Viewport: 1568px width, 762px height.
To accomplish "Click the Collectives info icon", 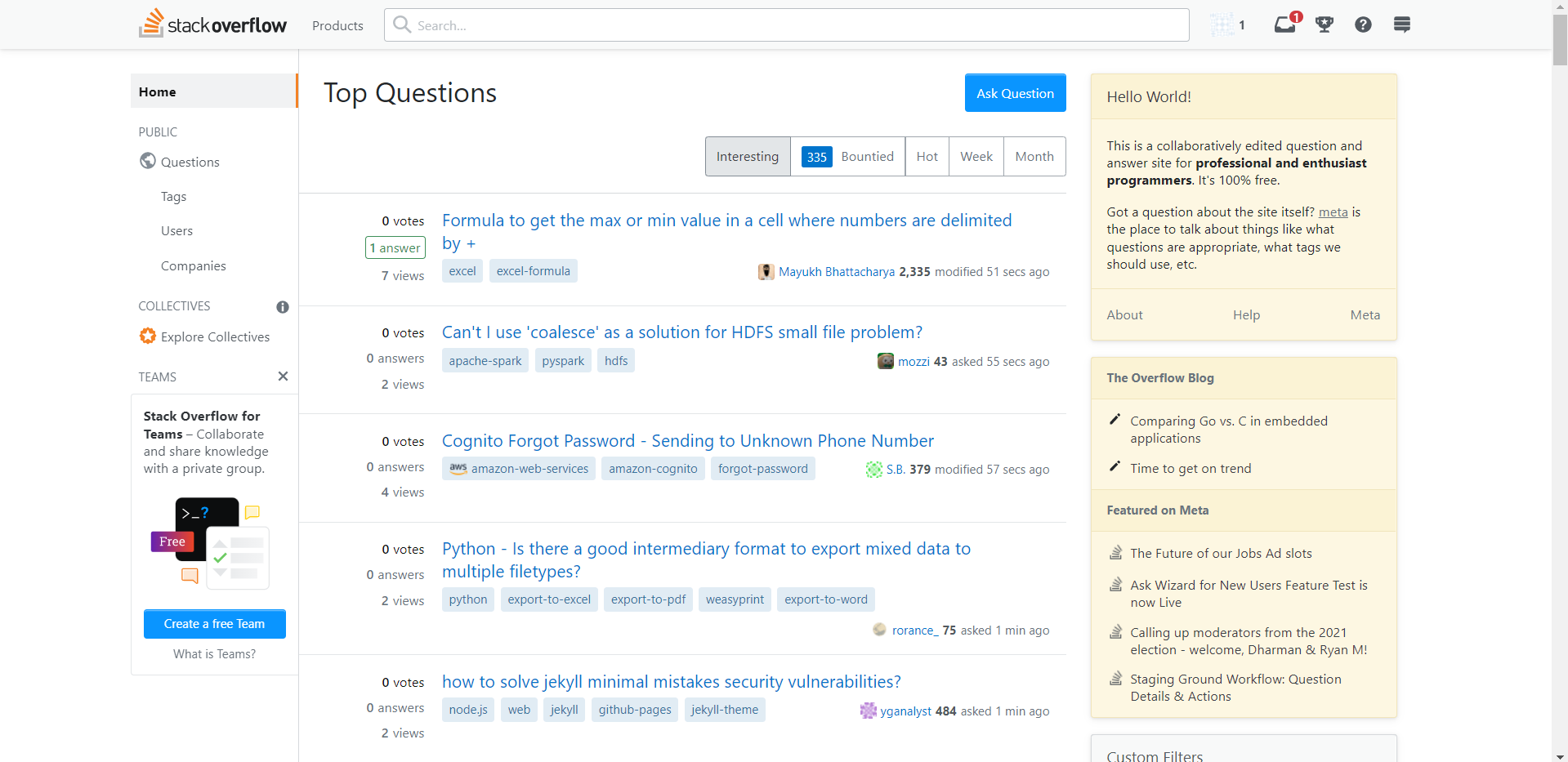I will tap(283, 307).
